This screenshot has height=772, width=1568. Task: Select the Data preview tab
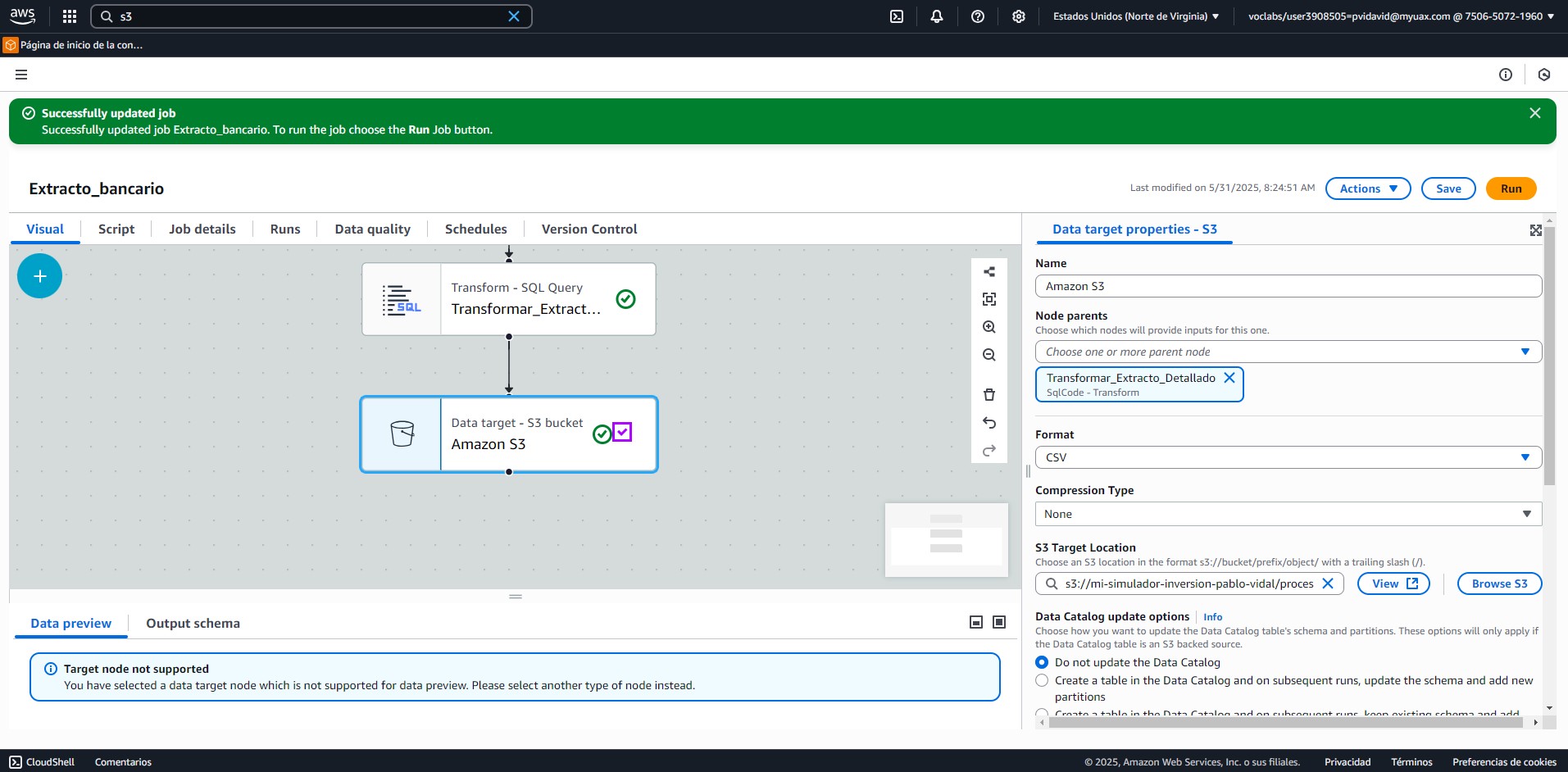[71, 624]
